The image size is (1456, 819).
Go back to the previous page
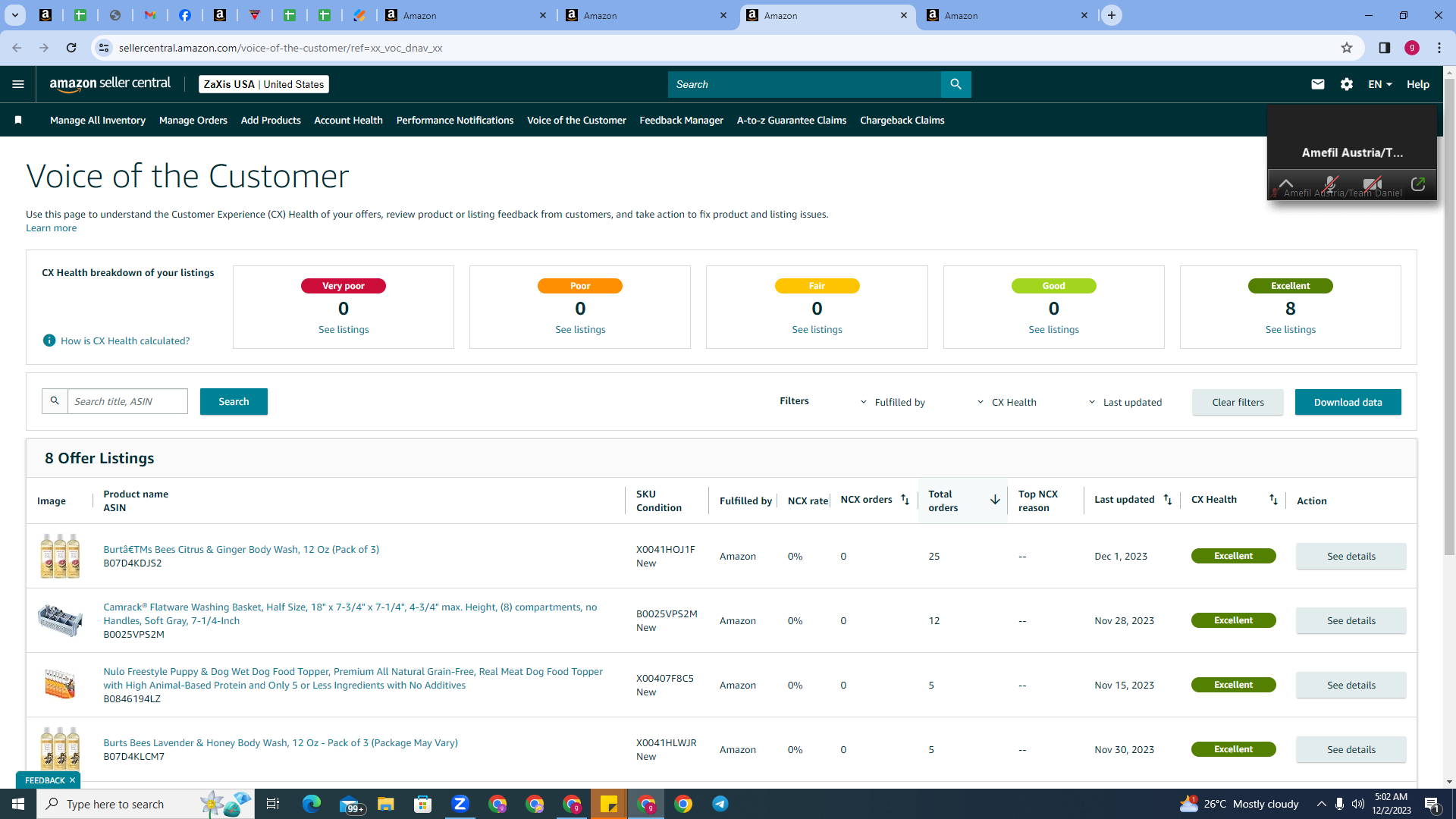17,48
